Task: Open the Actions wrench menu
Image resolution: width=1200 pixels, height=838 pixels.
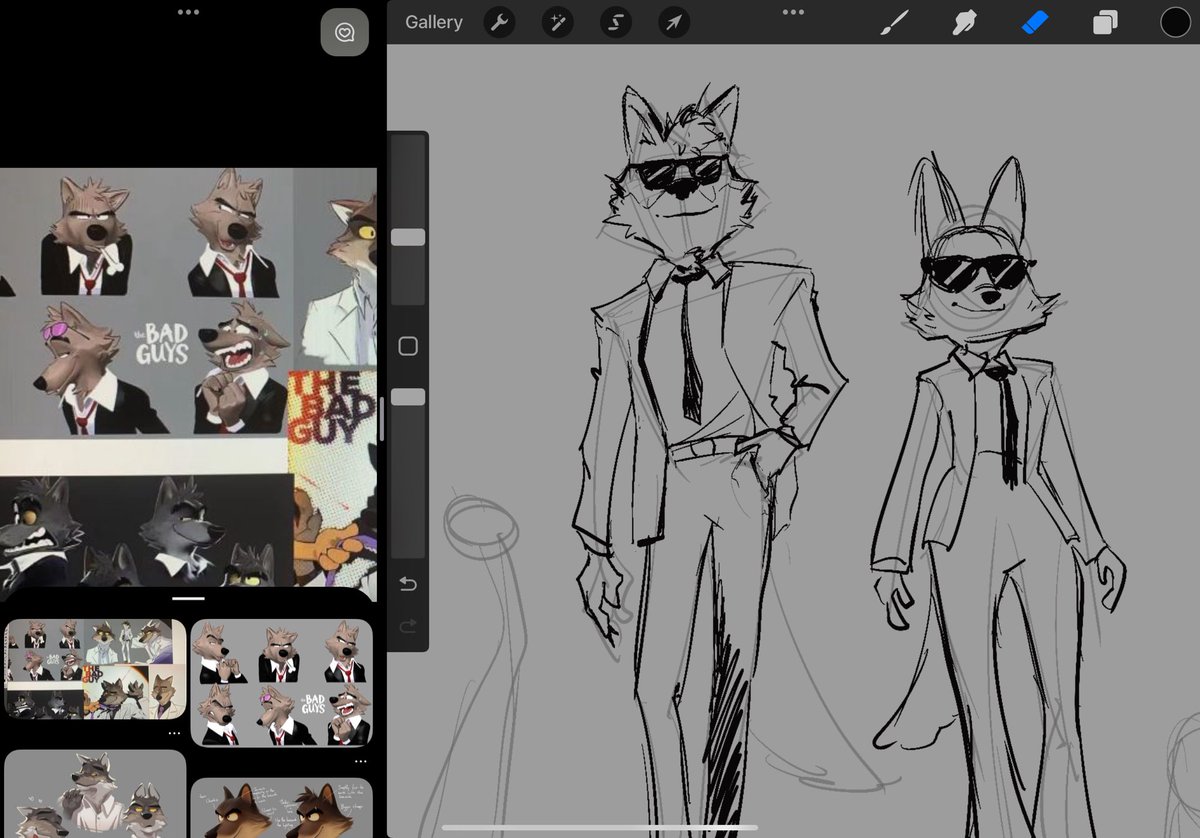Action: (499, 22)
